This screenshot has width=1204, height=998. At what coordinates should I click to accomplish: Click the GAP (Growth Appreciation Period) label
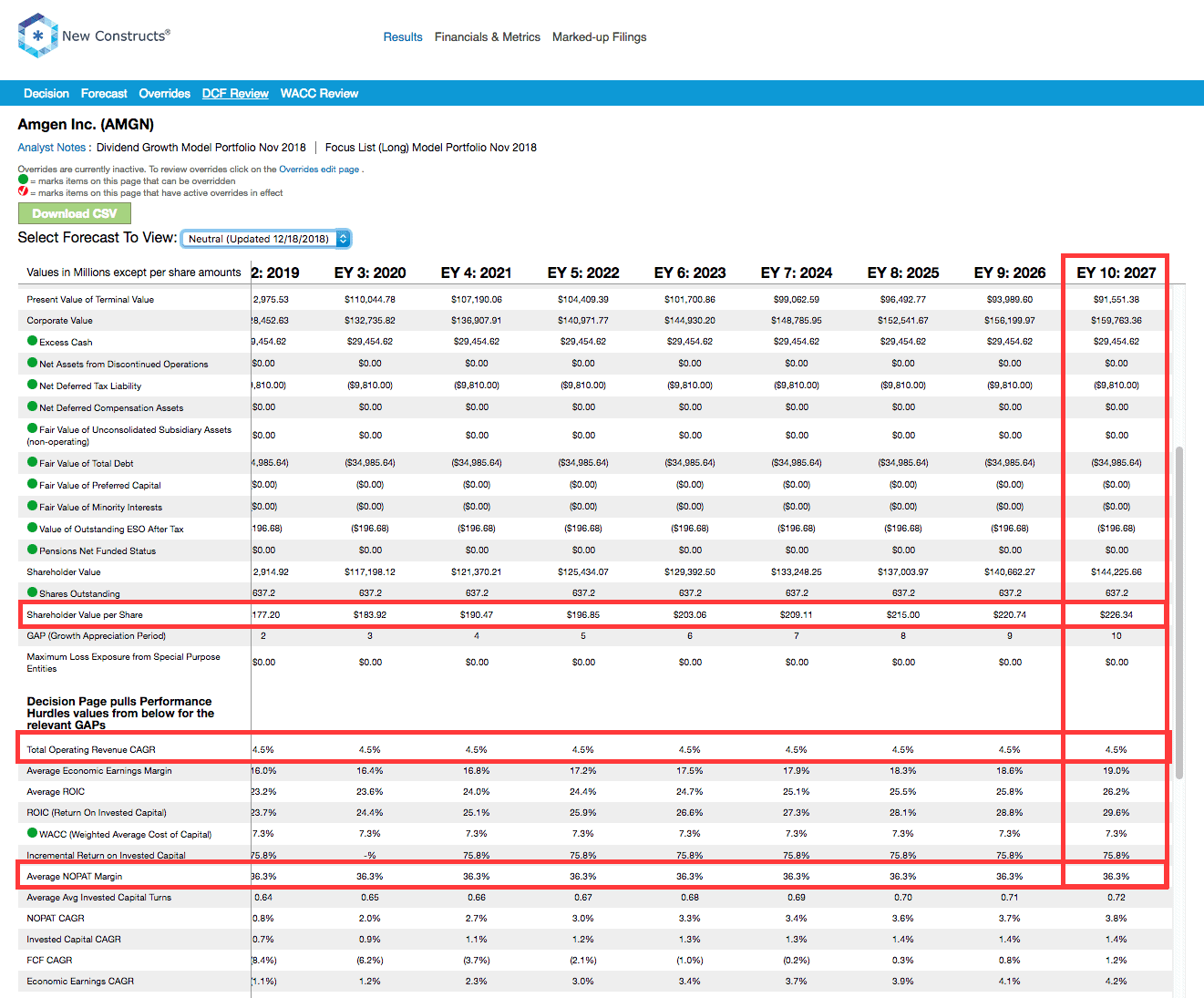(96, 636)
